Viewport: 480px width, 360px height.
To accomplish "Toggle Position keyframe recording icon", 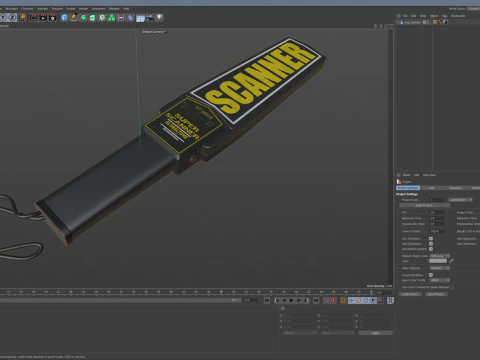I will (351, 300).
